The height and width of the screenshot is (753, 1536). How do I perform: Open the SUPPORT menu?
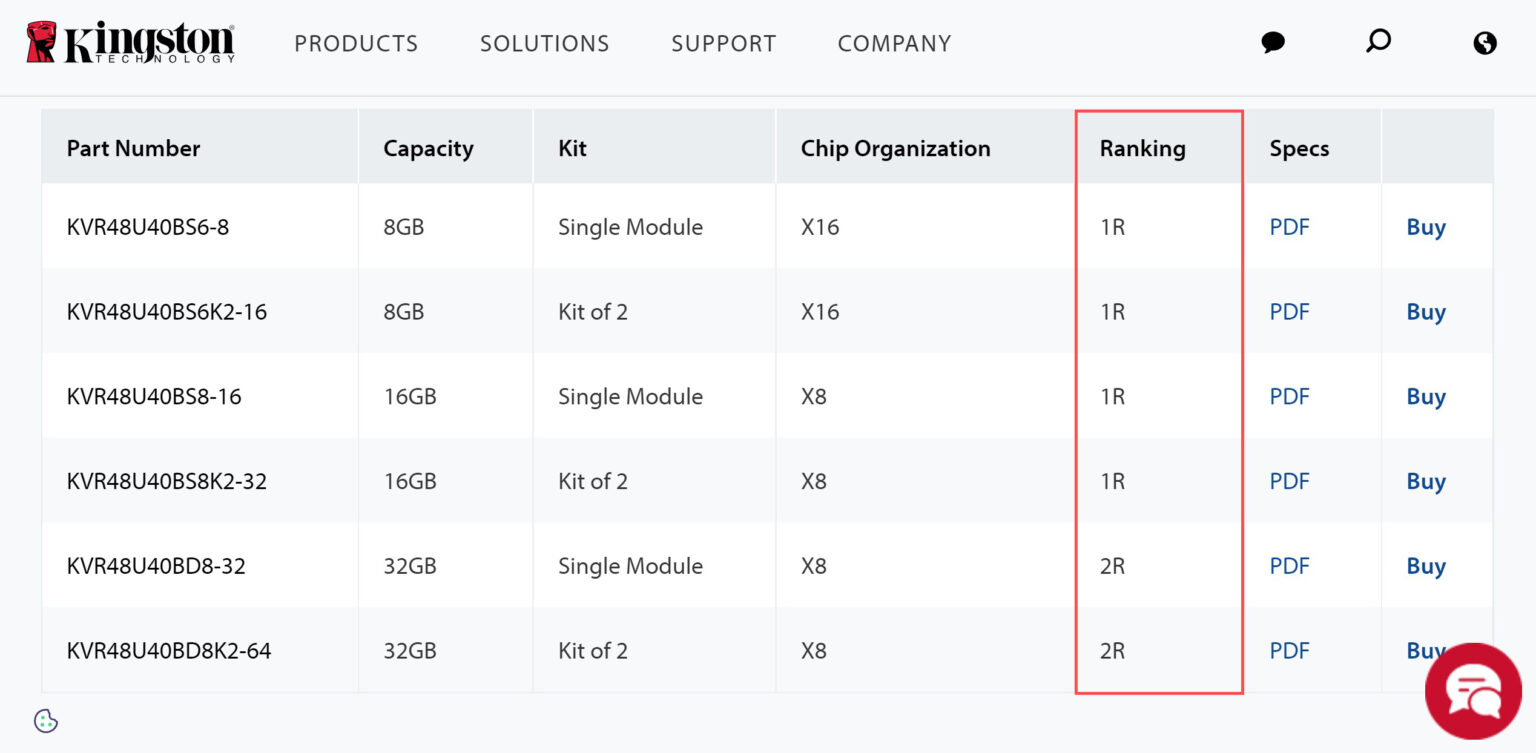pyautogui.click(x=723, y=43)
